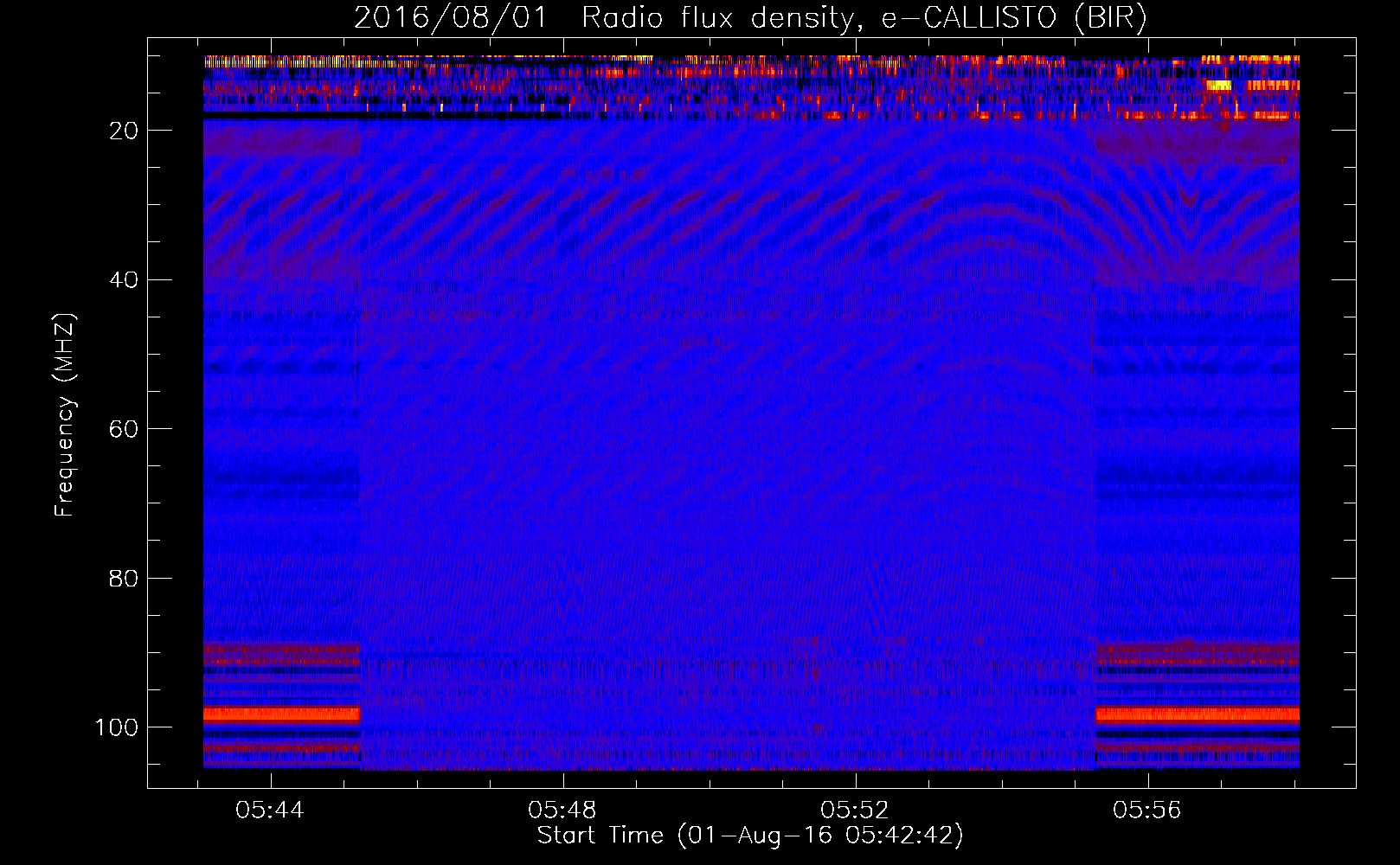Viewport: 1400px width, 865px height.
Task: Click the 20 MHz frequency label
Action: click(124, 131)
